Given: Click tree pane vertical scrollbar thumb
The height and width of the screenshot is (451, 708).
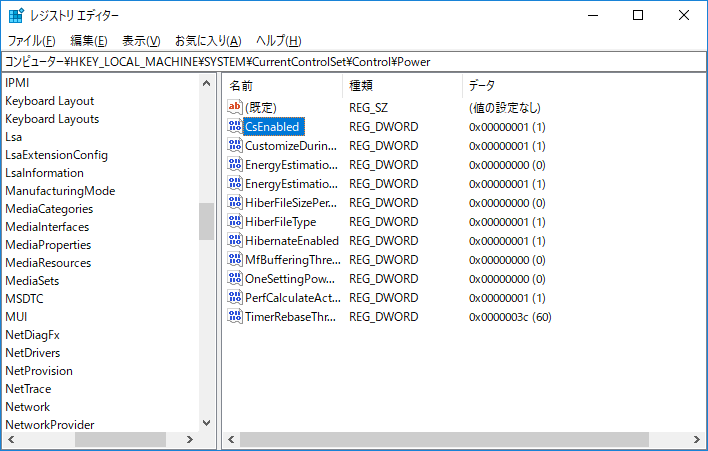Looking at the screenshot, I should point(206,221).
